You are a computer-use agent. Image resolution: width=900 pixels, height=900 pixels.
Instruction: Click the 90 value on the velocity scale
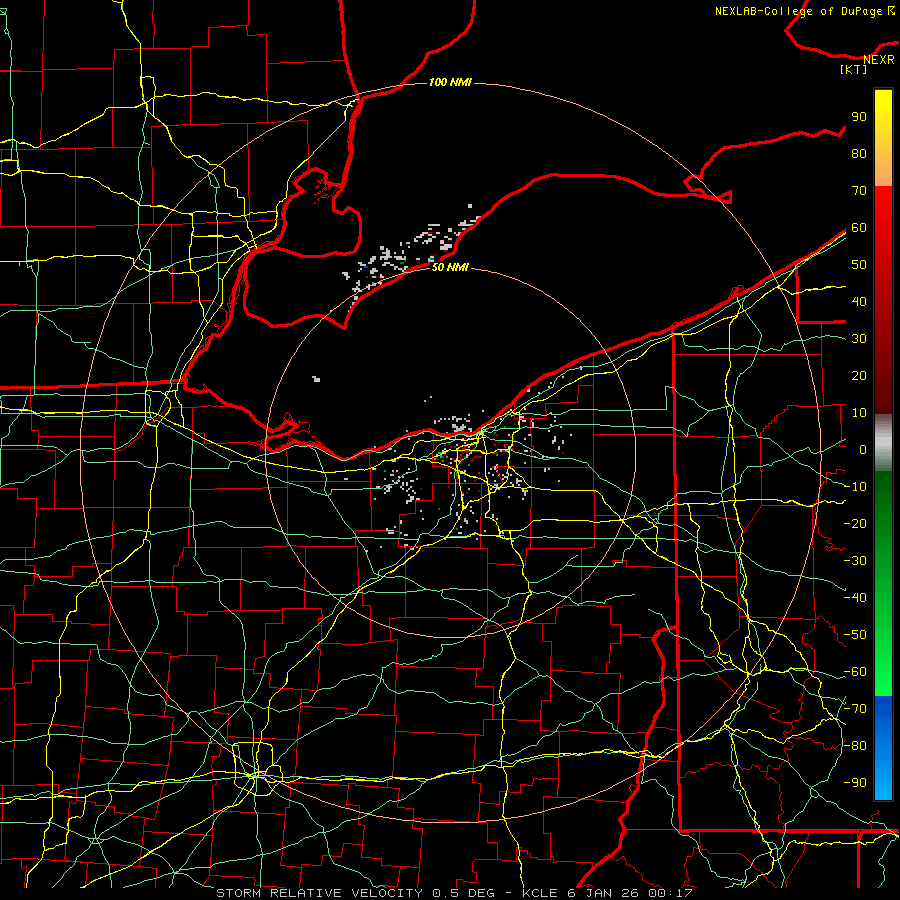pyautogui.click(x=859, y=117)
